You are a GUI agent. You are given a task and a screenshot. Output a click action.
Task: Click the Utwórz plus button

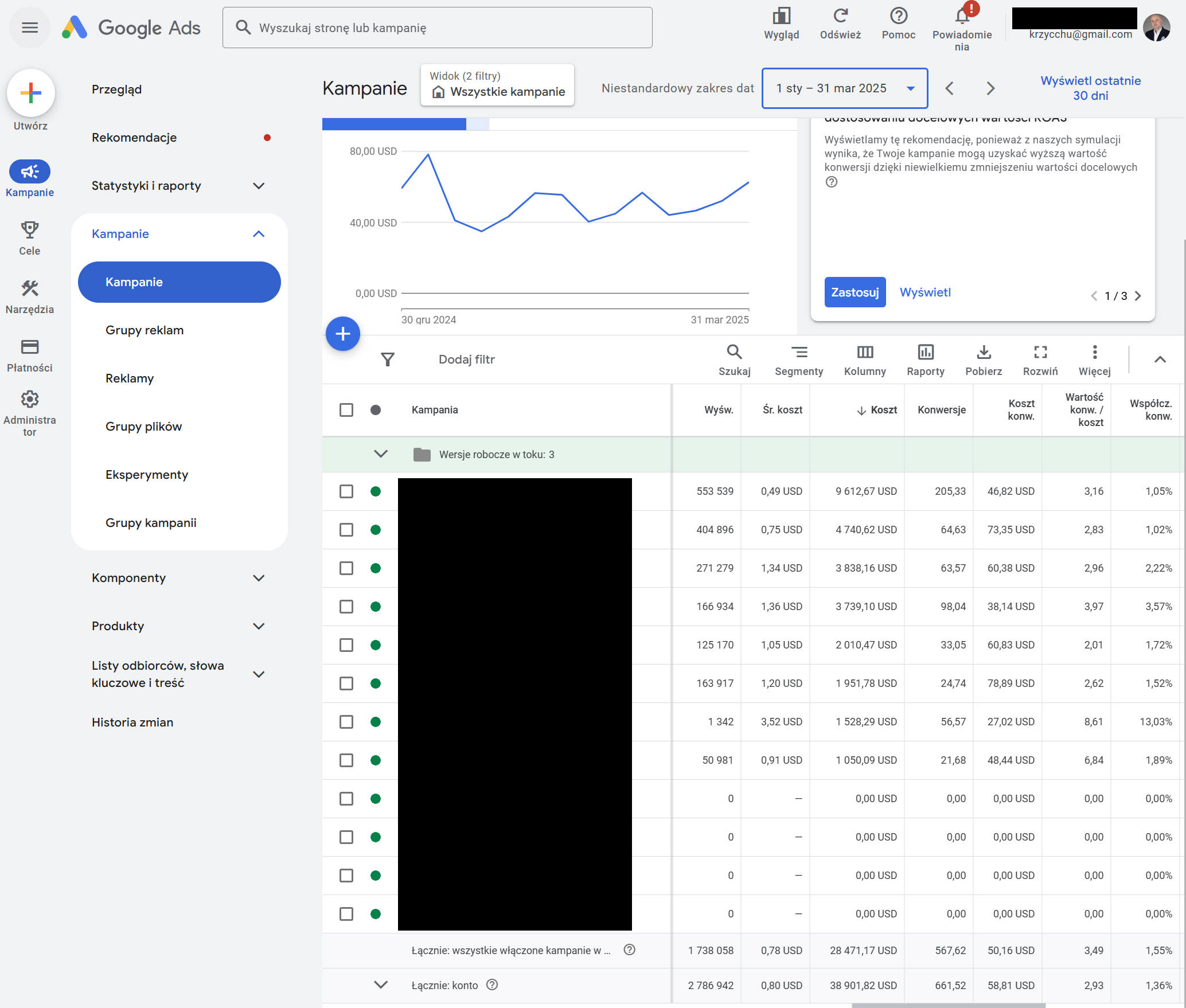[x=31, y=93]
